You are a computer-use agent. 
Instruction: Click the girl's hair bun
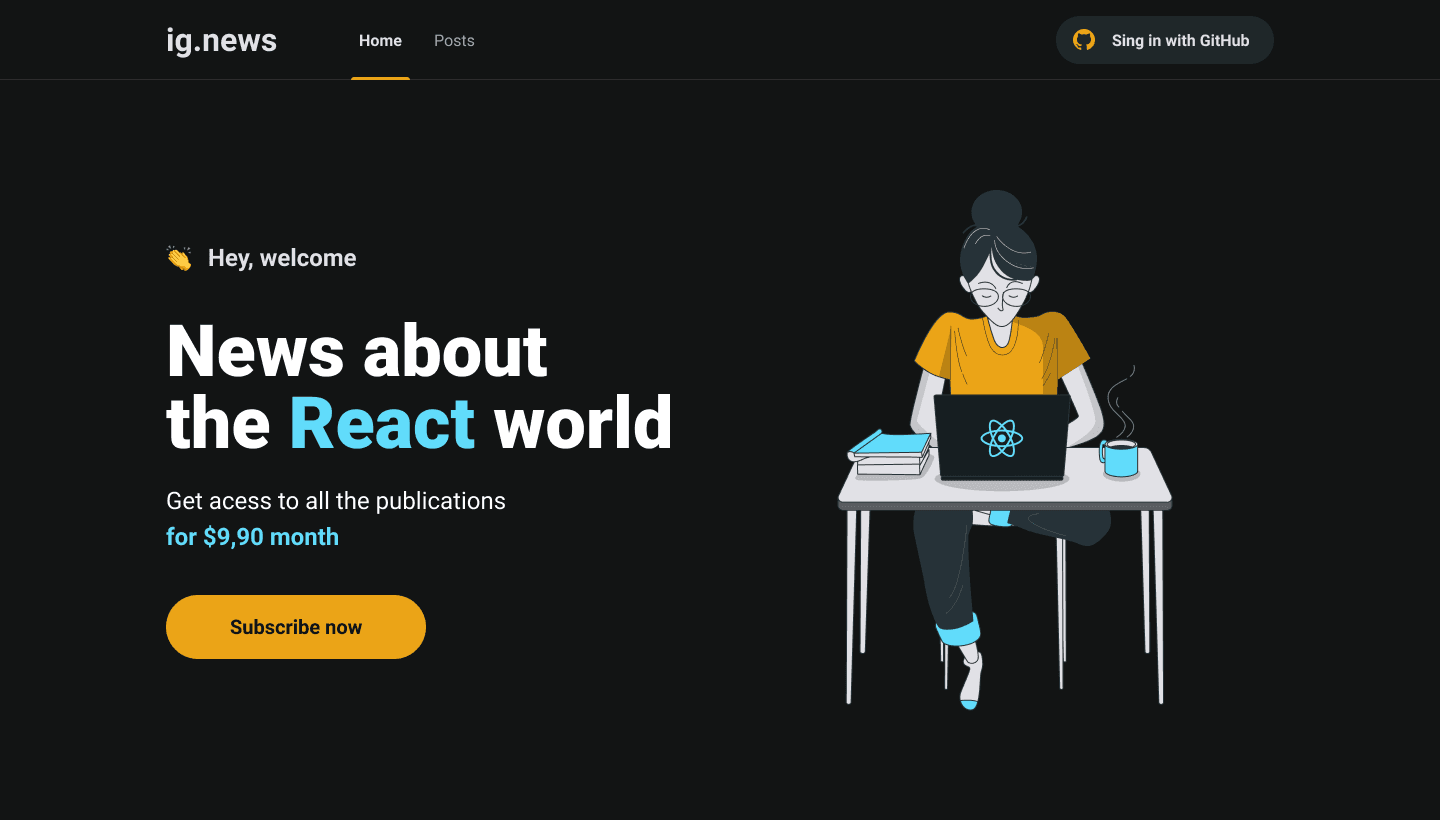997,209
